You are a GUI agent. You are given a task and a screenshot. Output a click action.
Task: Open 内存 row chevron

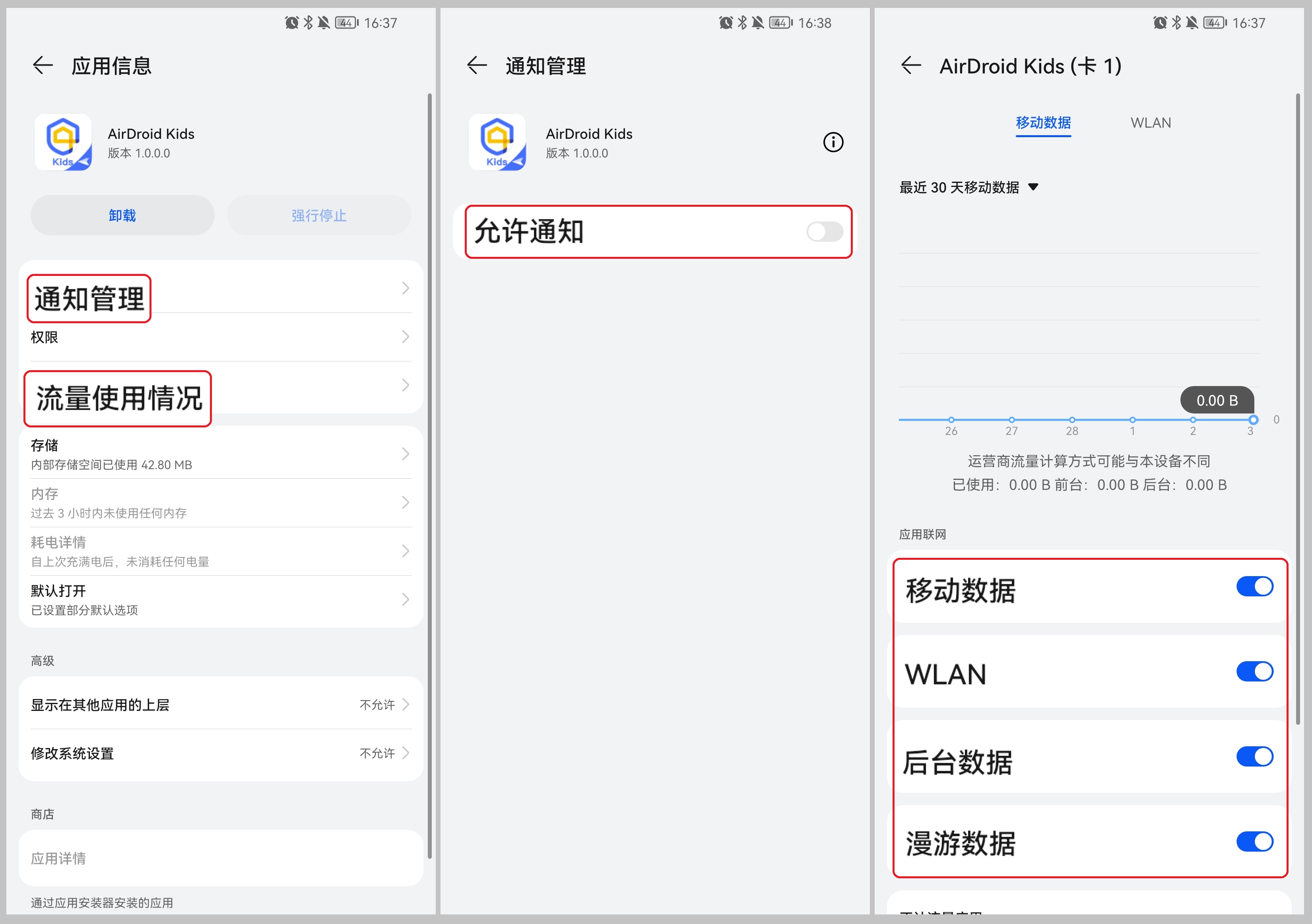pos(405,503)
